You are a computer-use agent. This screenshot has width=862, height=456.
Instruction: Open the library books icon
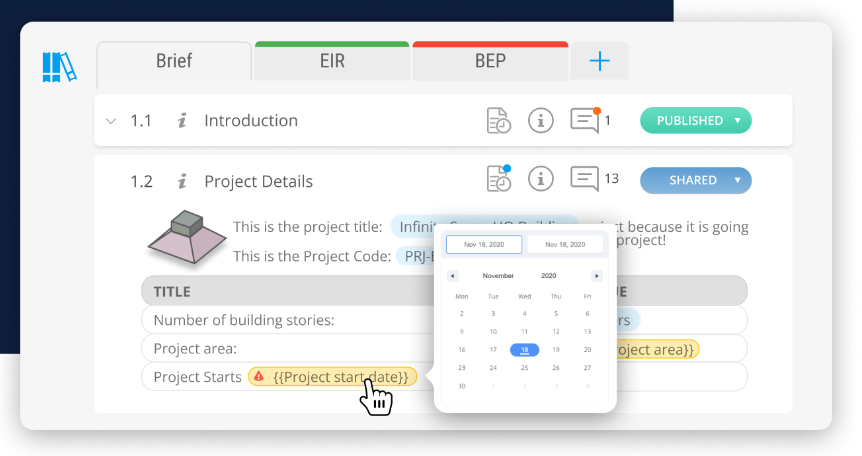click(x=59, y=67)
